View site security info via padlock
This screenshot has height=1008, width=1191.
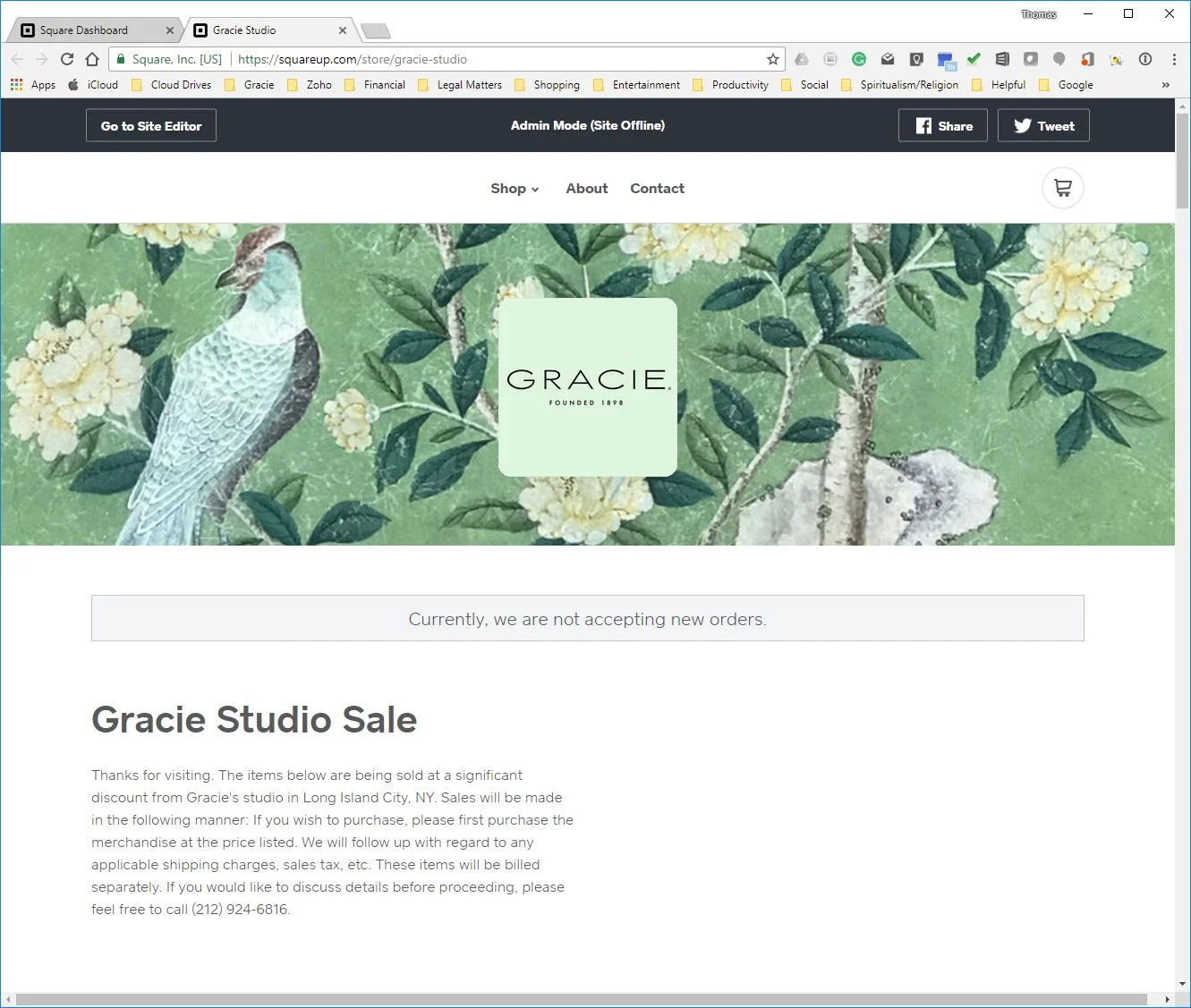pyautogui.click(x=121, y=59)
